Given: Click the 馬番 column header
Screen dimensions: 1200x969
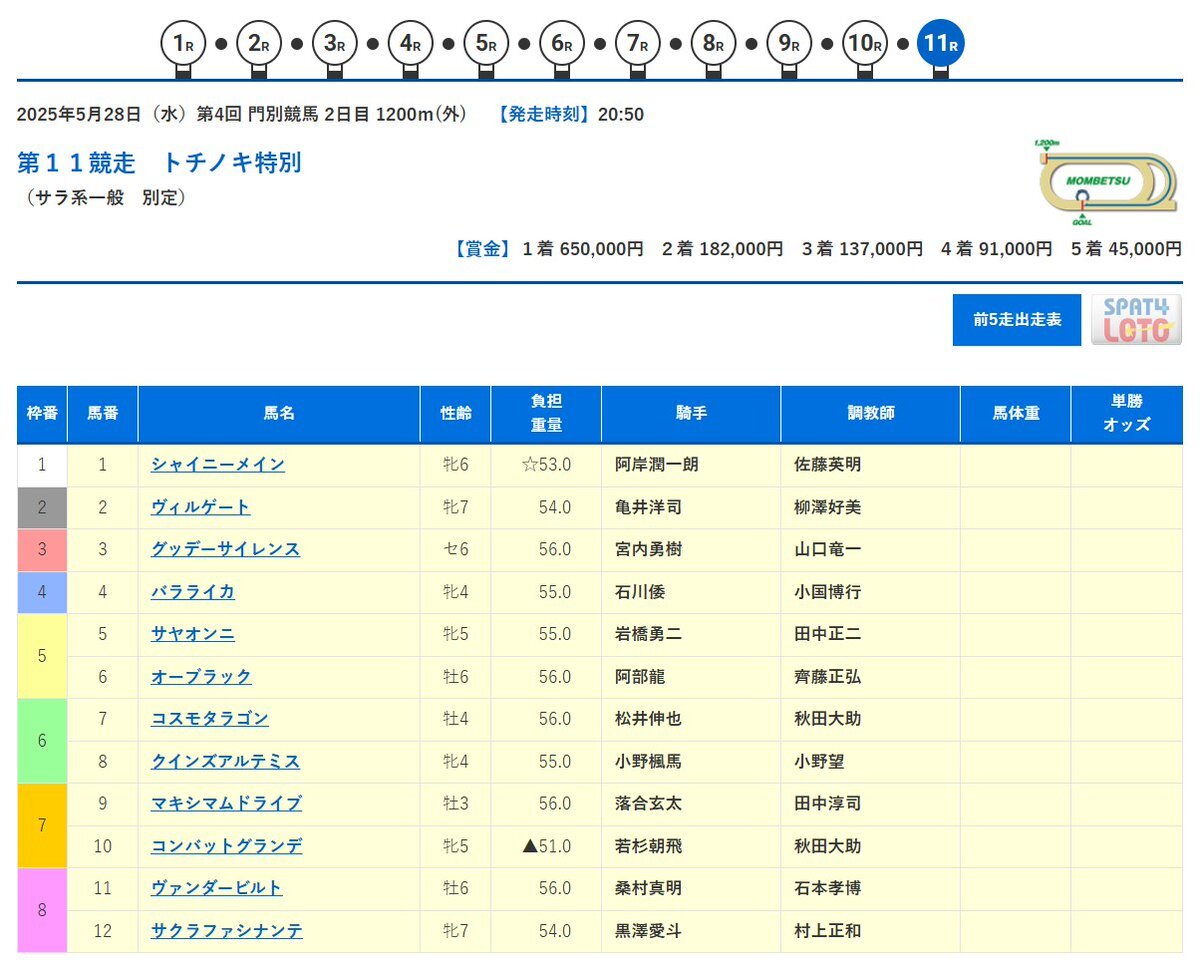Looking at the screenshot, I should (103, 414).
